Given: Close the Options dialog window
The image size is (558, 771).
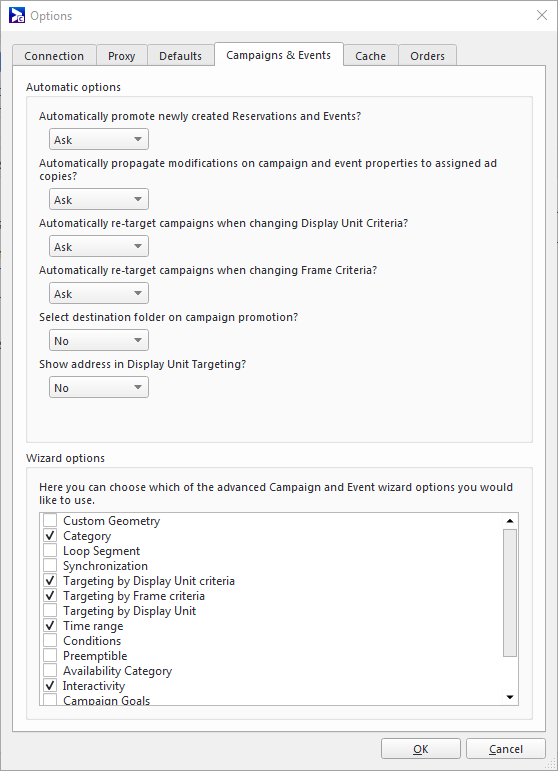Looking at the screenshot, I should click(x=542, y=15).
